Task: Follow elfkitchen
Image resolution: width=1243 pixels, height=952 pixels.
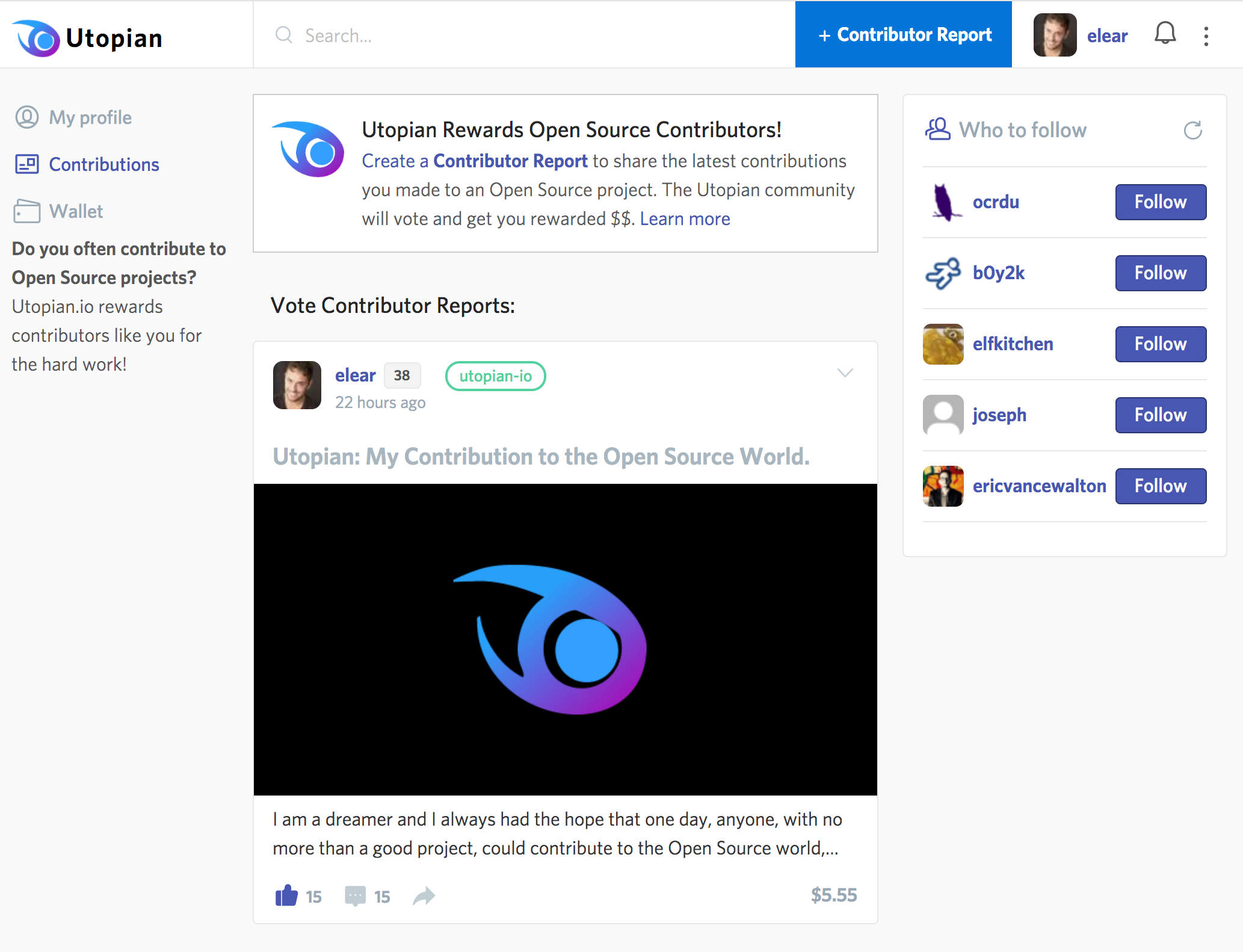Action: pyautogui.click(x=1161, y=344)
